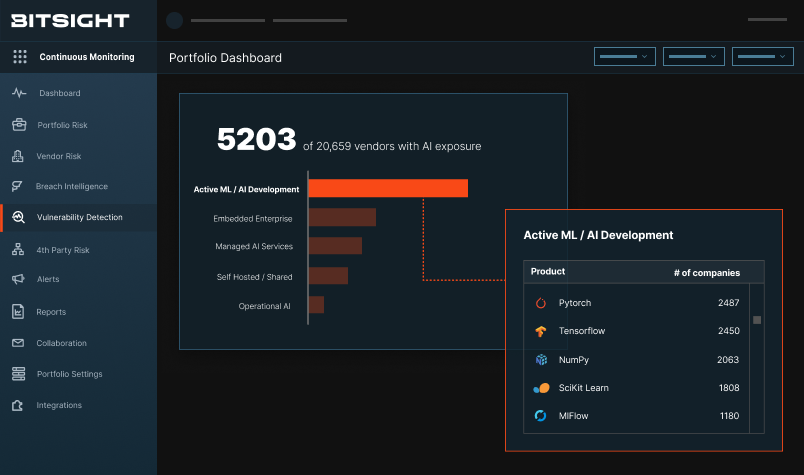Click the Pytorch product name
The image size is (804, 475).
point(575,303)
